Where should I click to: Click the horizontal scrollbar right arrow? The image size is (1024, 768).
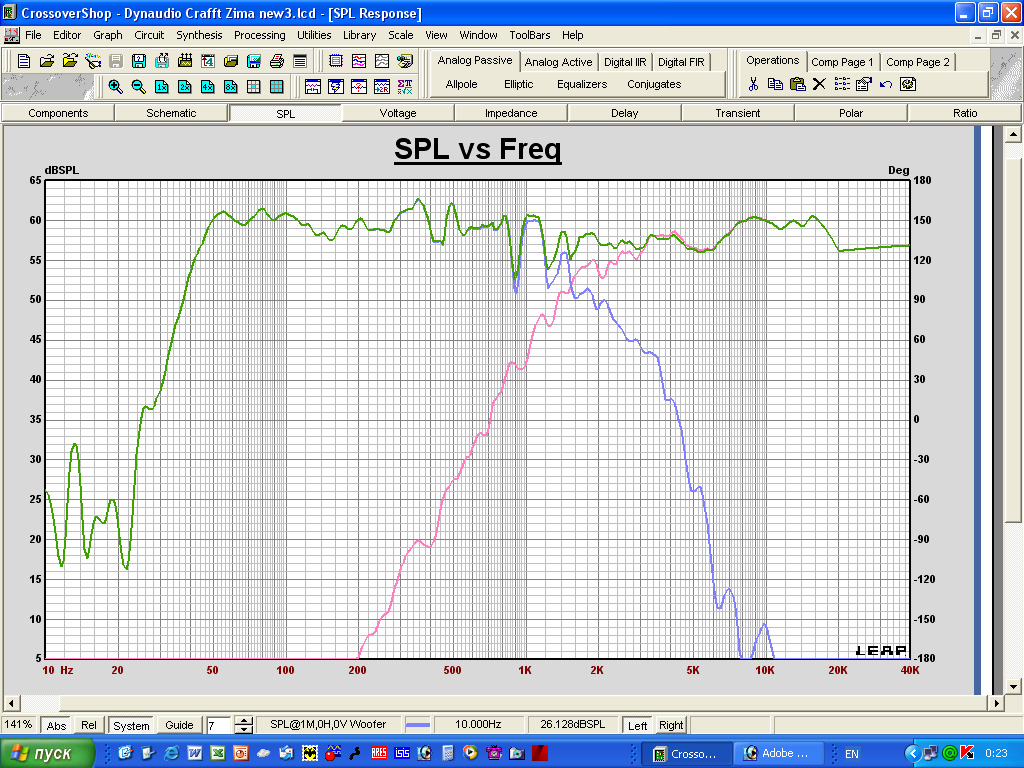pos(996,703)
